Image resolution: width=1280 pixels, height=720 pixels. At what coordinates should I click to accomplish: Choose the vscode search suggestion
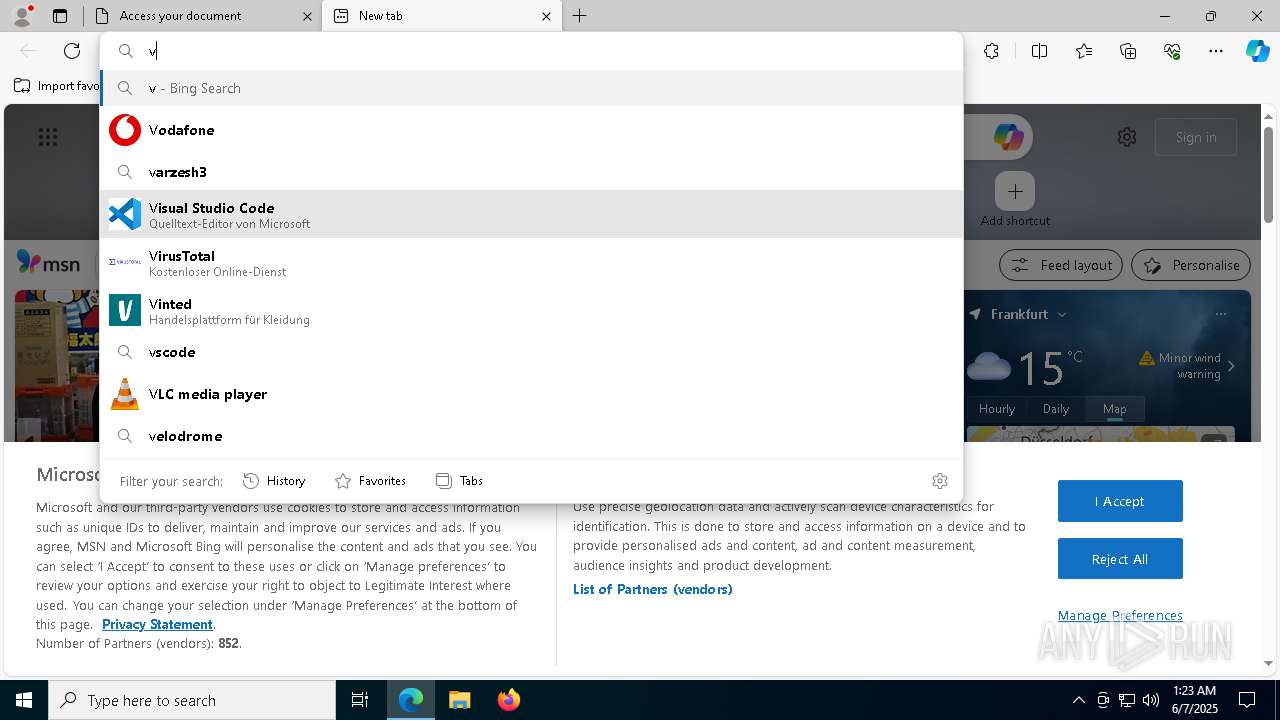pos(531,352)
